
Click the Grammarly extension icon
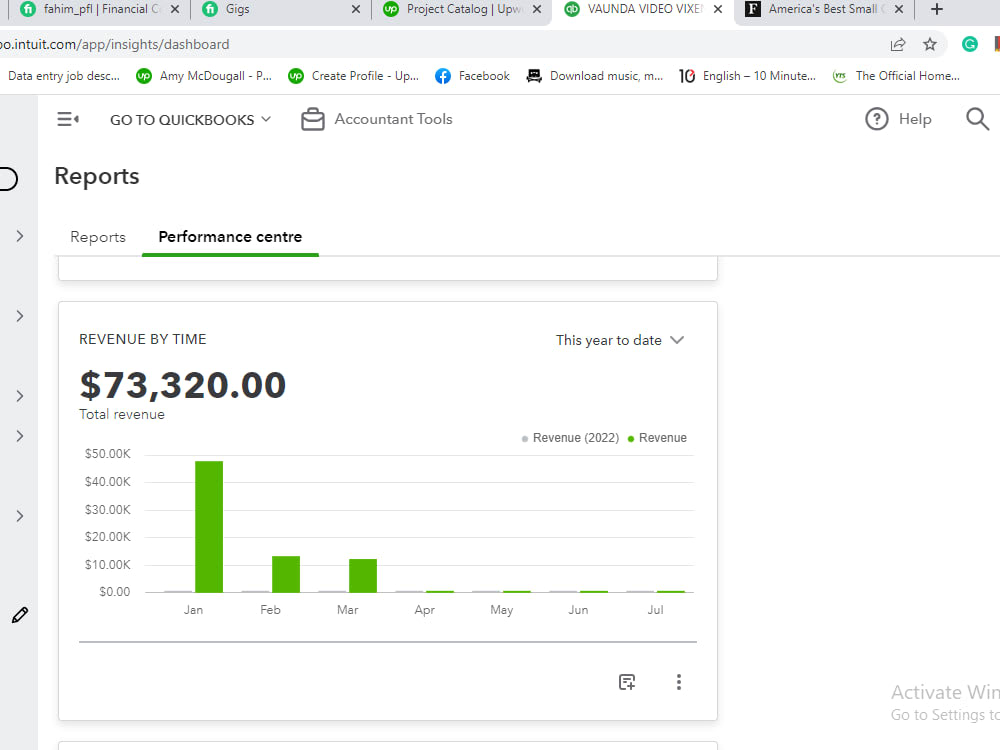click(969, 44)
